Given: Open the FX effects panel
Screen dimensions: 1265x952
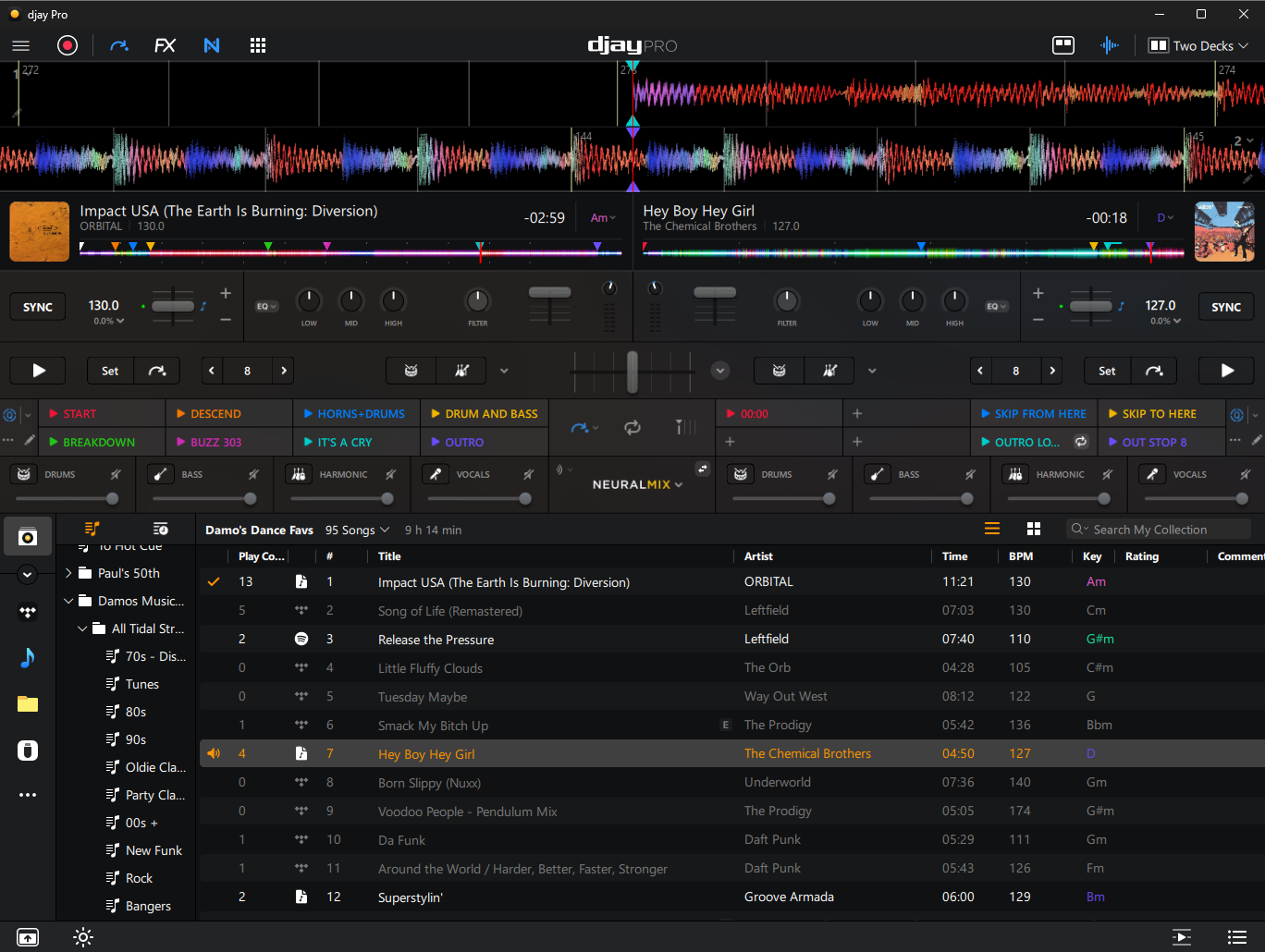Looking at the screenshot, I should point(165,45).
